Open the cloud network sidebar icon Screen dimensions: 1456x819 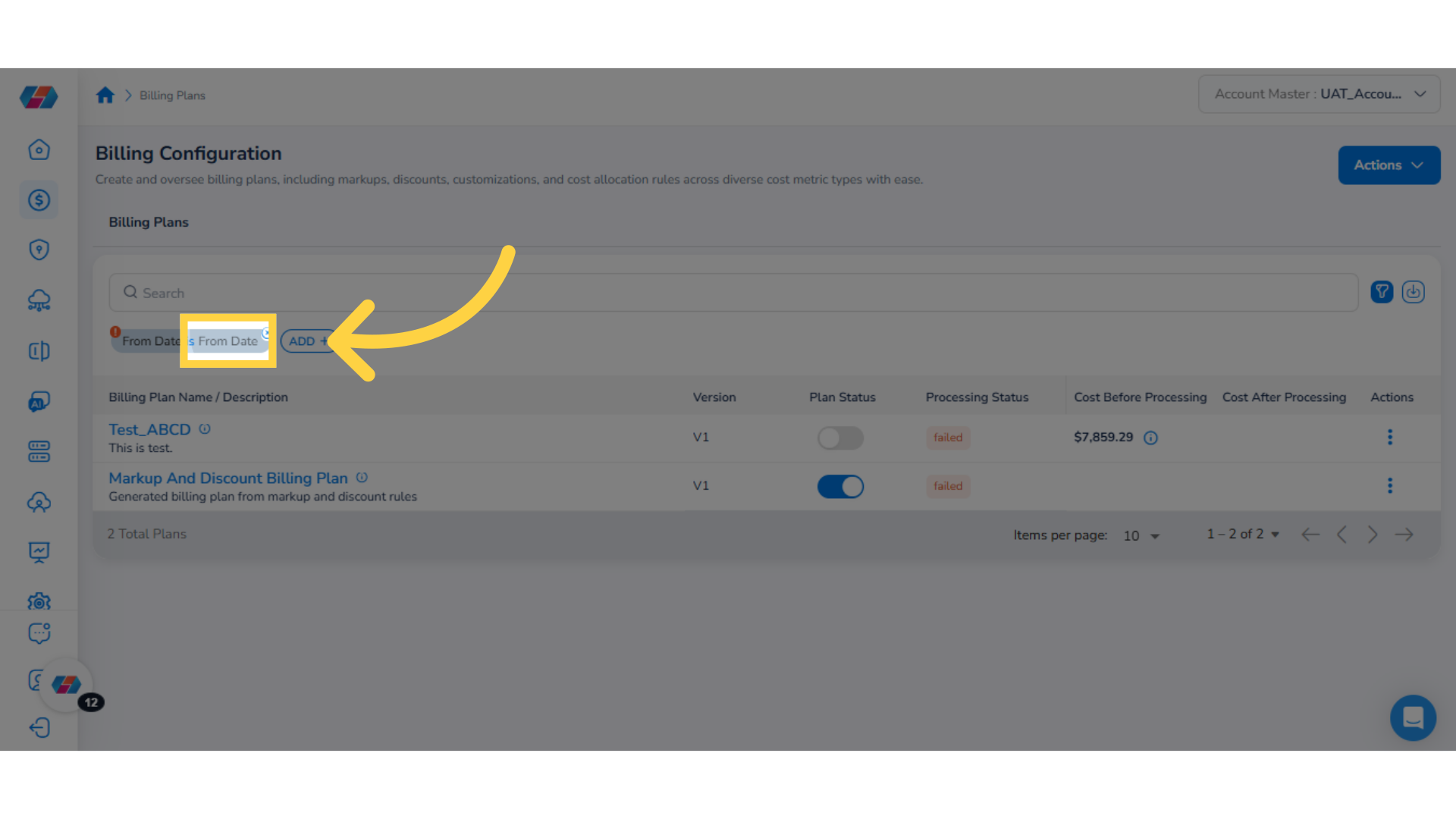click(39, 300)
